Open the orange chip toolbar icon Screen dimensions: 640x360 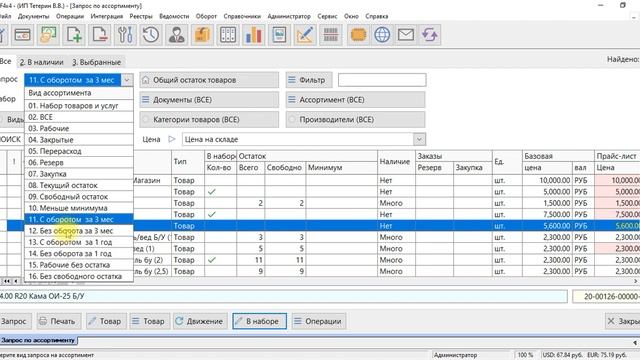[x=358, y=35]
